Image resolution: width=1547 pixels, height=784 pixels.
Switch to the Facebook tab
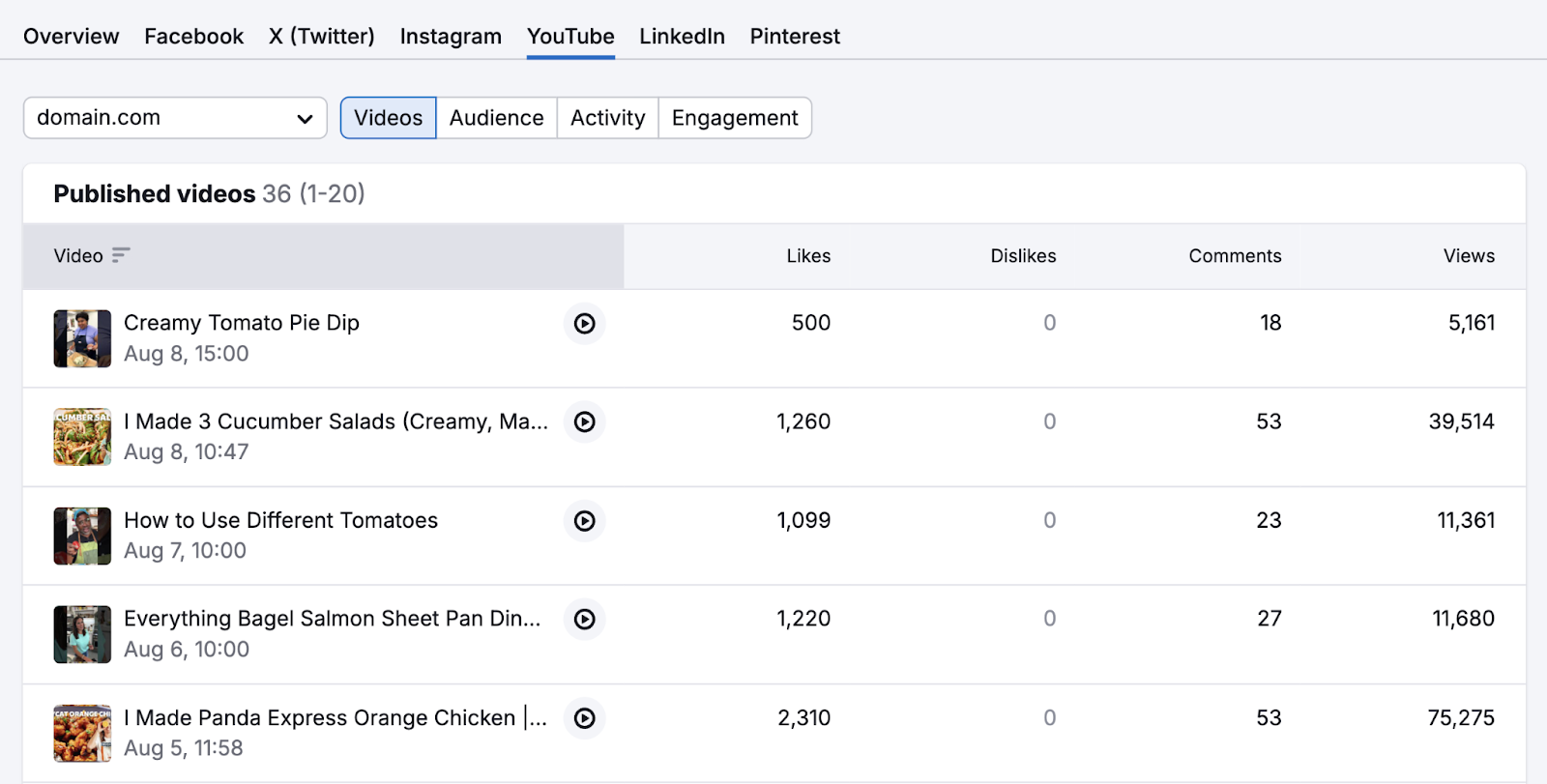pyautogui.click(x=193, y=37)
